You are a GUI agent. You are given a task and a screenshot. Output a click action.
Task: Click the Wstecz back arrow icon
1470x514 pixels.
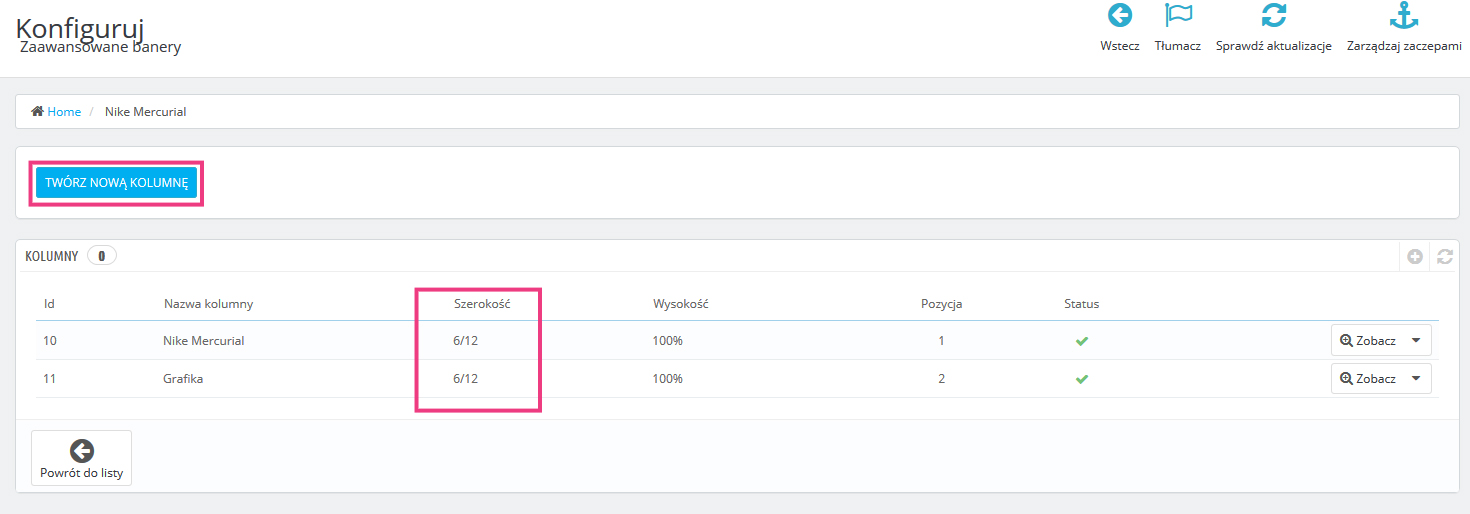click(1119, 17)
